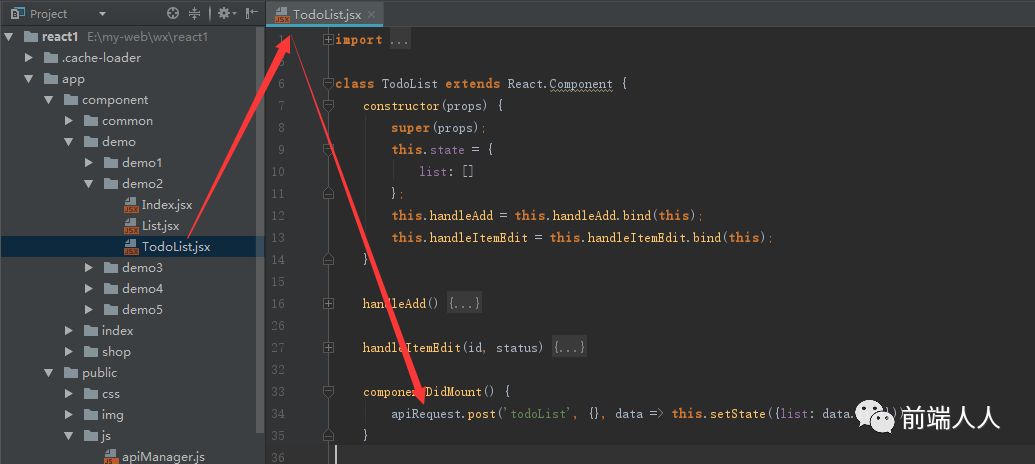
Task: Click the Project panel vertical scrollbar
Action: click(261, 231)
